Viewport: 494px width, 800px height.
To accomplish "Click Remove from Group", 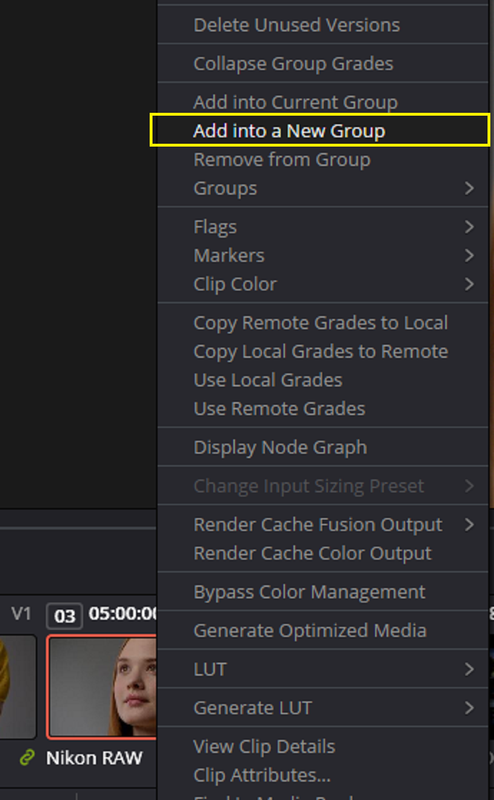I will pyautogui.click(x=323, y=159).
